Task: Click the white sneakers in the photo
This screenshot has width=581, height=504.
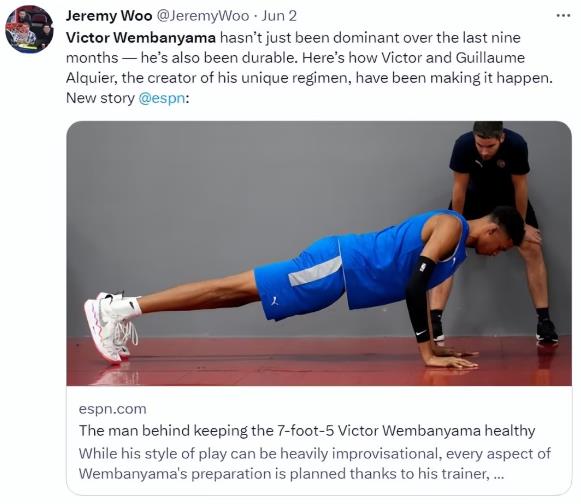Action: (x=111, y=326)
